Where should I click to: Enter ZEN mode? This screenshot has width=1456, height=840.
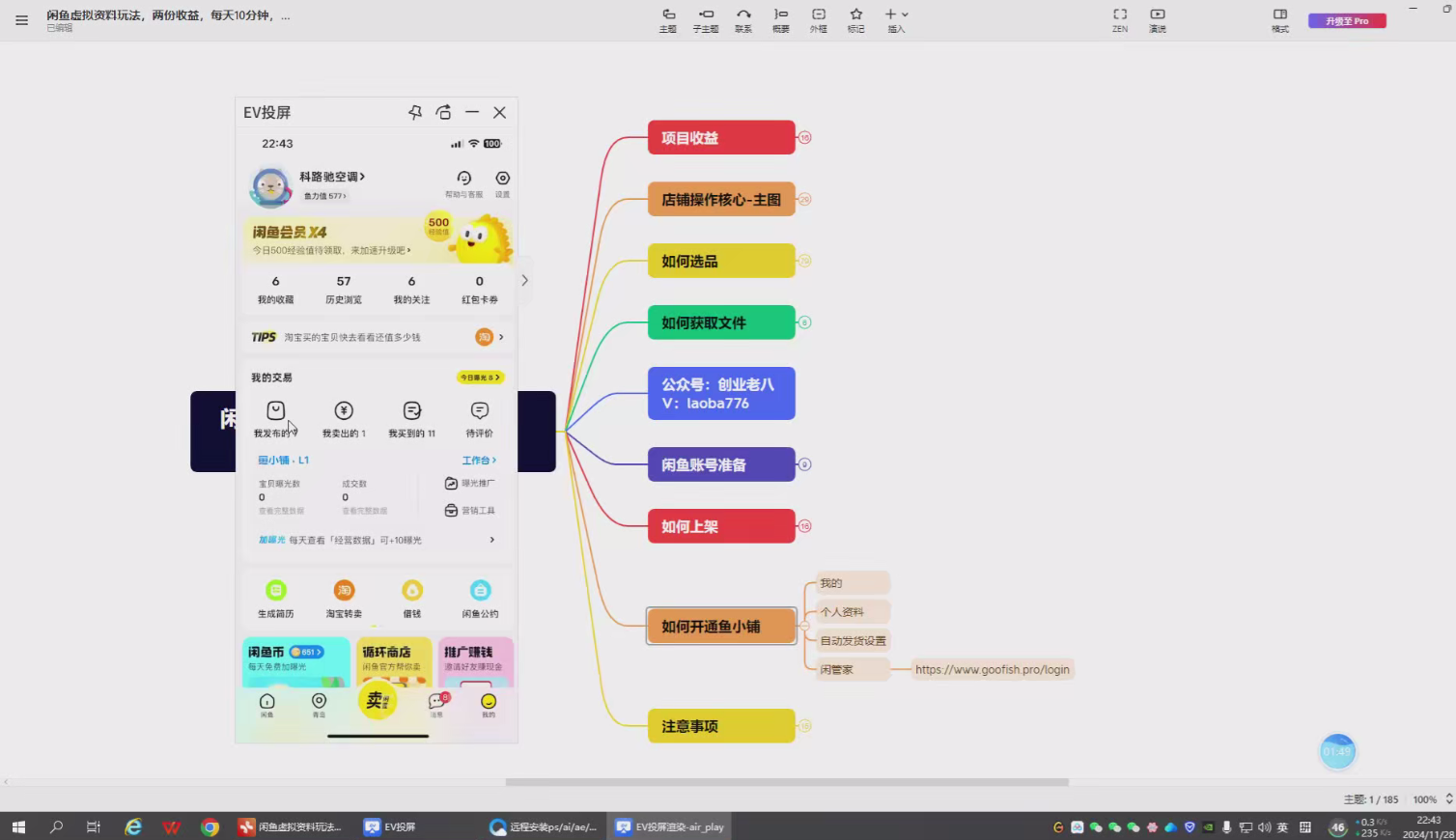[x=1120, y=20]
